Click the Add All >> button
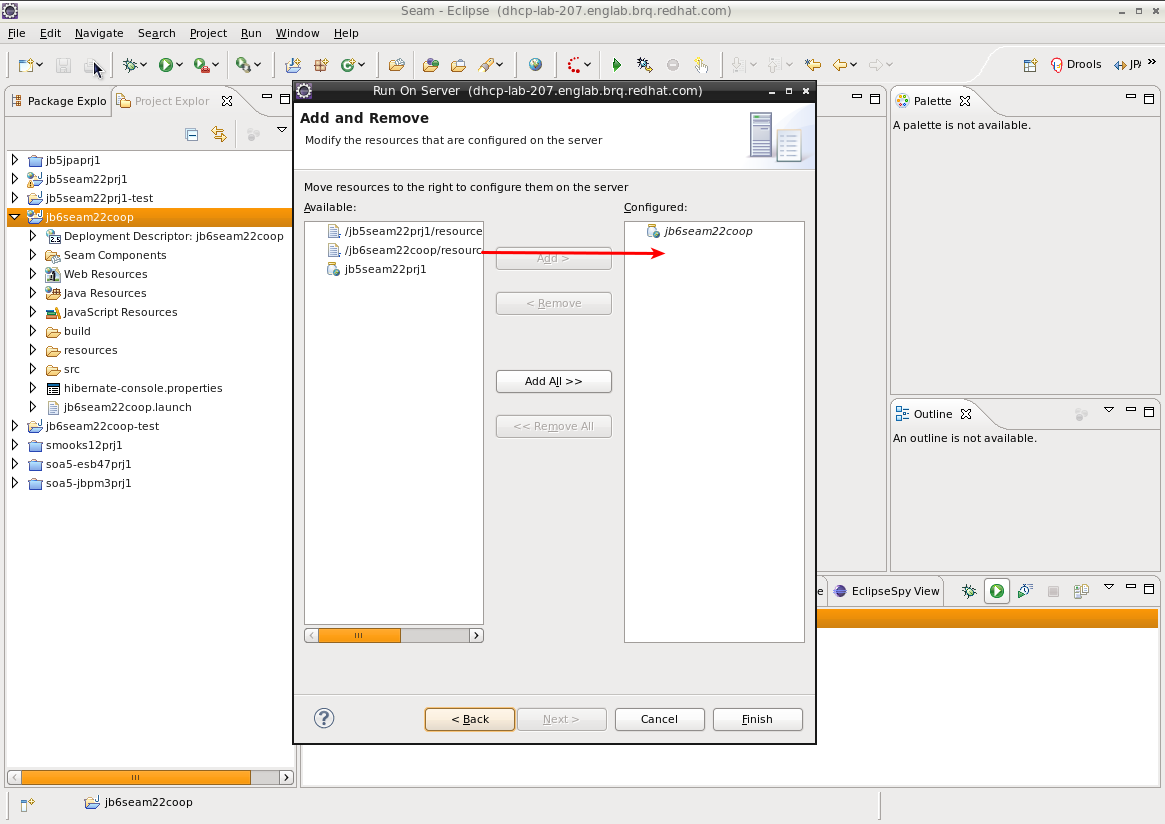This screenshot has width=1165, height=824. [553, 381]
